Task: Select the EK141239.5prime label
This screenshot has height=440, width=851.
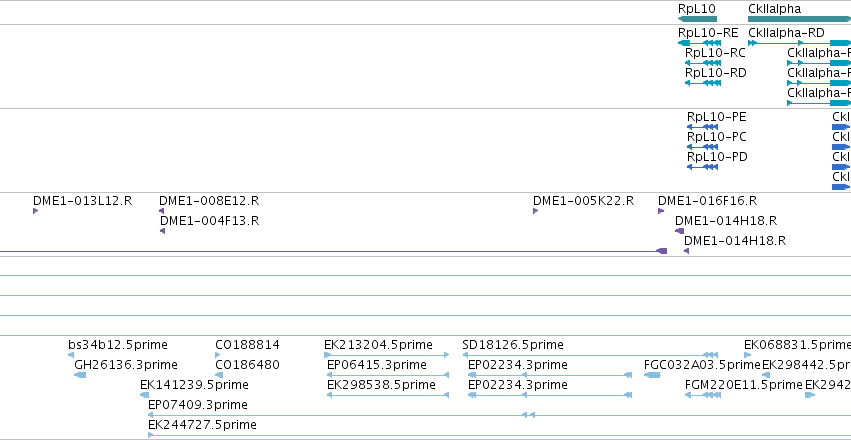Action: pos(194,385)
